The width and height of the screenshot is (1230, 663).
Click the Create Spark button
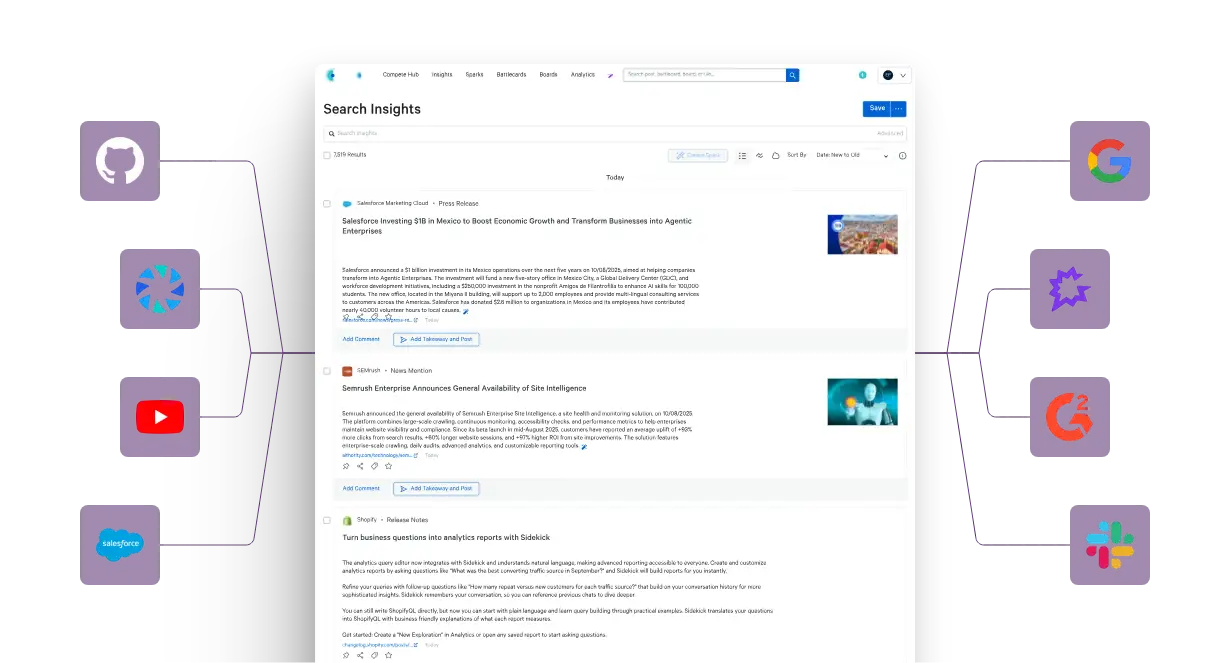(697, 156)
